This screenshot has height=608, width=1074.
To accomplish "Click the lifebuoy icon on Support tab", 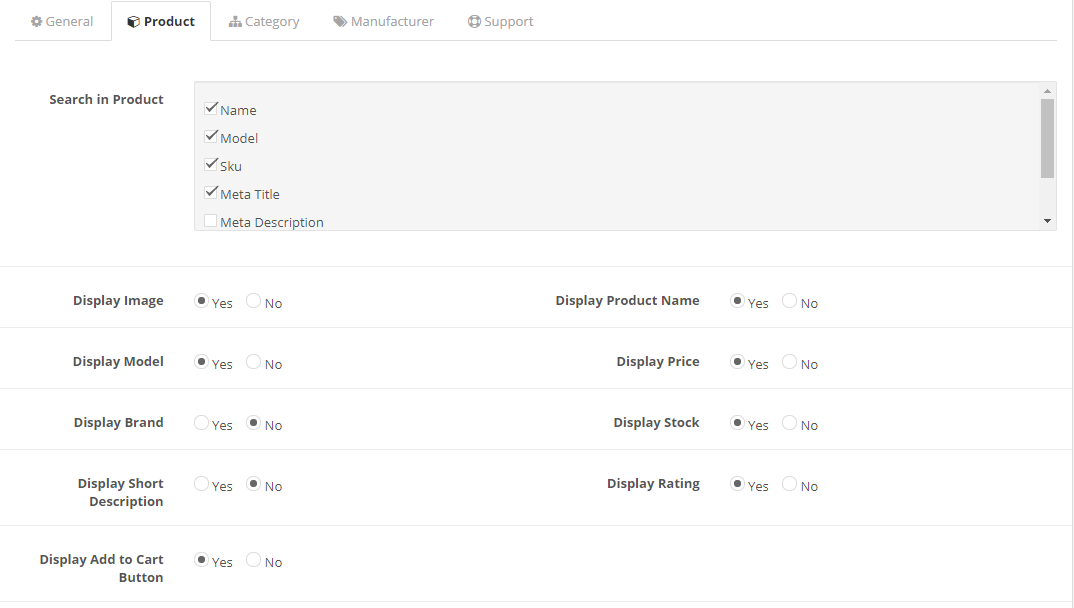I will coord(474,21).
